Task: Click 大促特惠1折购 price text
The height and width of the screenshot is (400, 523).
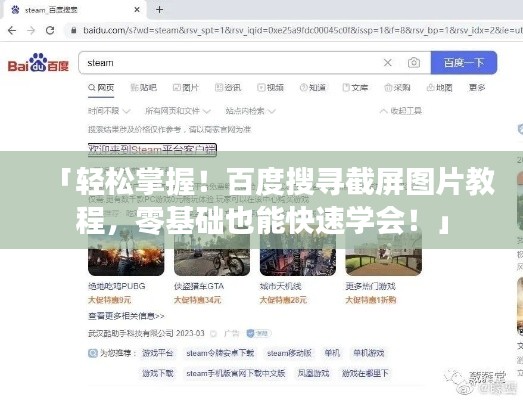Action: [371, 300]
